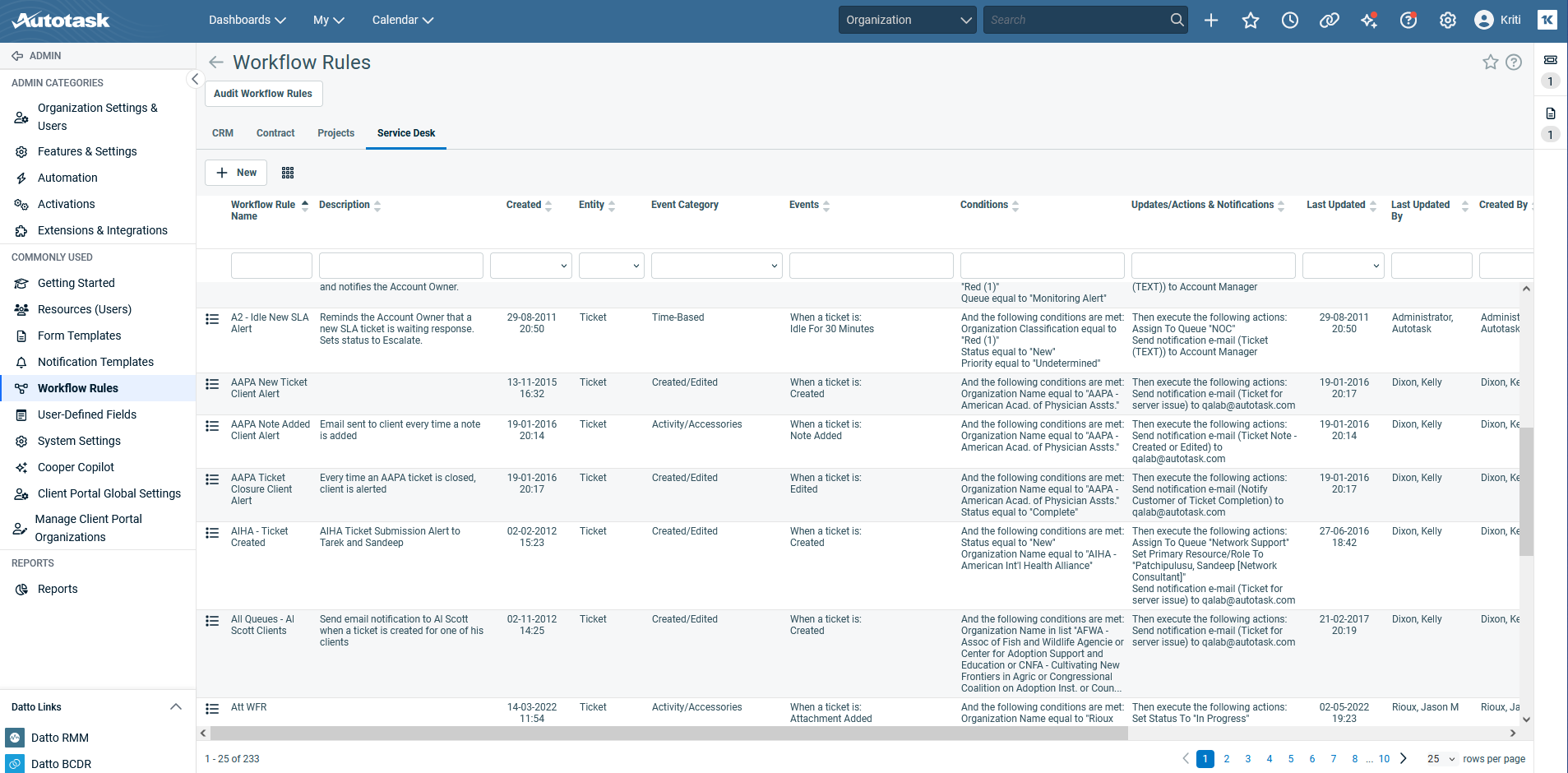Open the favorites star in top bar
Viewport: 1568px width, 773px height.
(1251, 21)
